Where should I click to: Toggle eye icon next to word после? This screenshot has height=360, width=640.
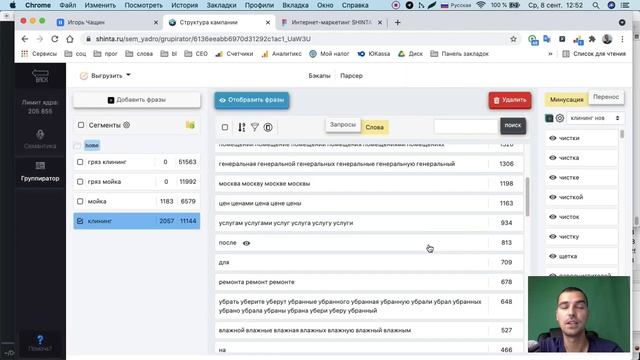(246, 243)
